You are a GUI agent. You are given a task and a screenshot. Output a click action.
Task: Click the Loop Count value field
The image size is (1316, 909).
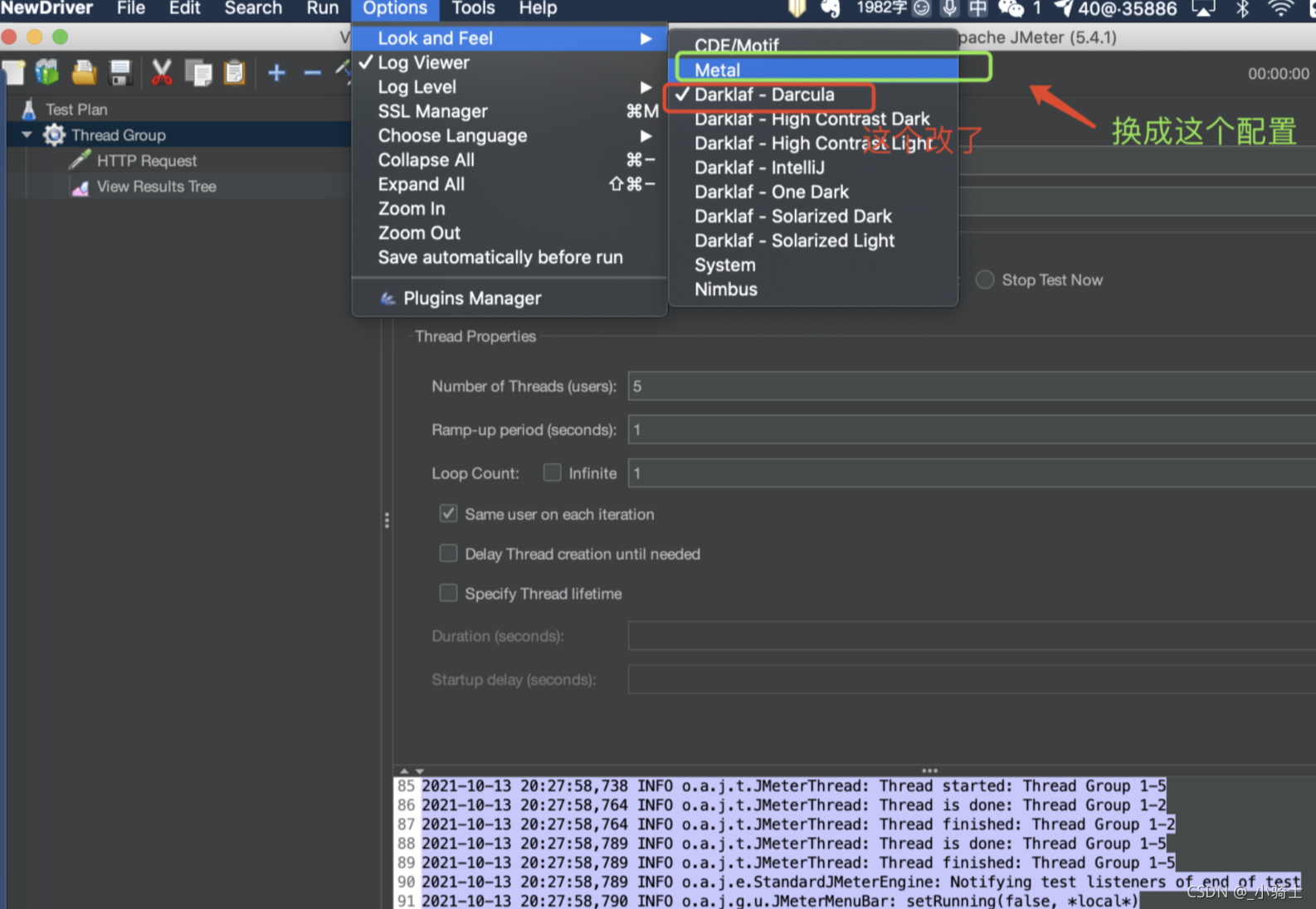(972, 473)
